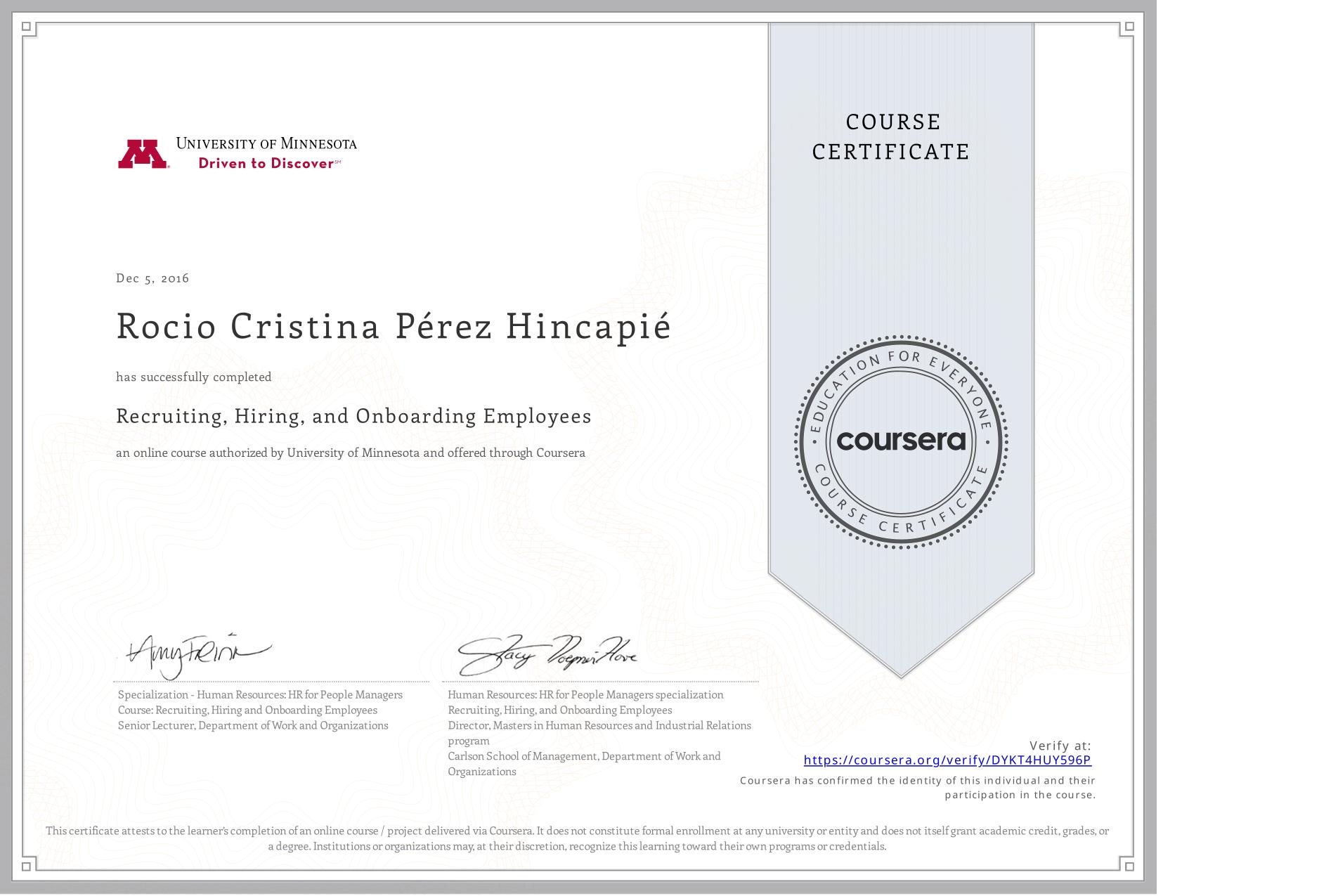
Task: Click 'Director, Masters in Human Resources and Industrial Relations'
Action: (599, 725)
